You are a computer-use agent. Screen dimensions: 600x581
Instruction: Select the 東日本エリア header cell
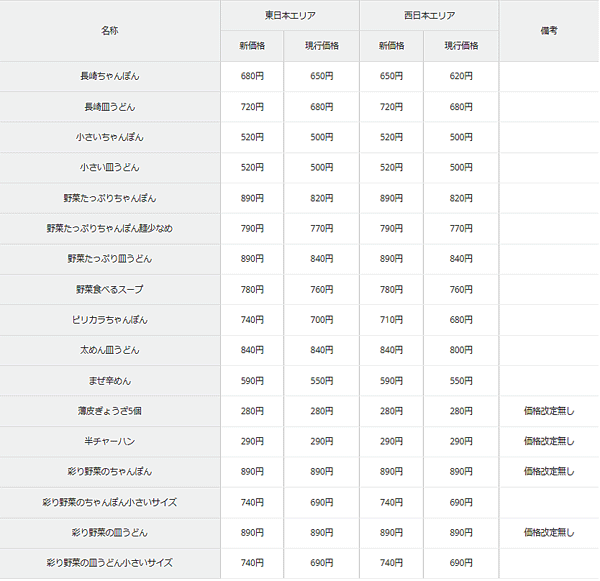click(290, 15)
